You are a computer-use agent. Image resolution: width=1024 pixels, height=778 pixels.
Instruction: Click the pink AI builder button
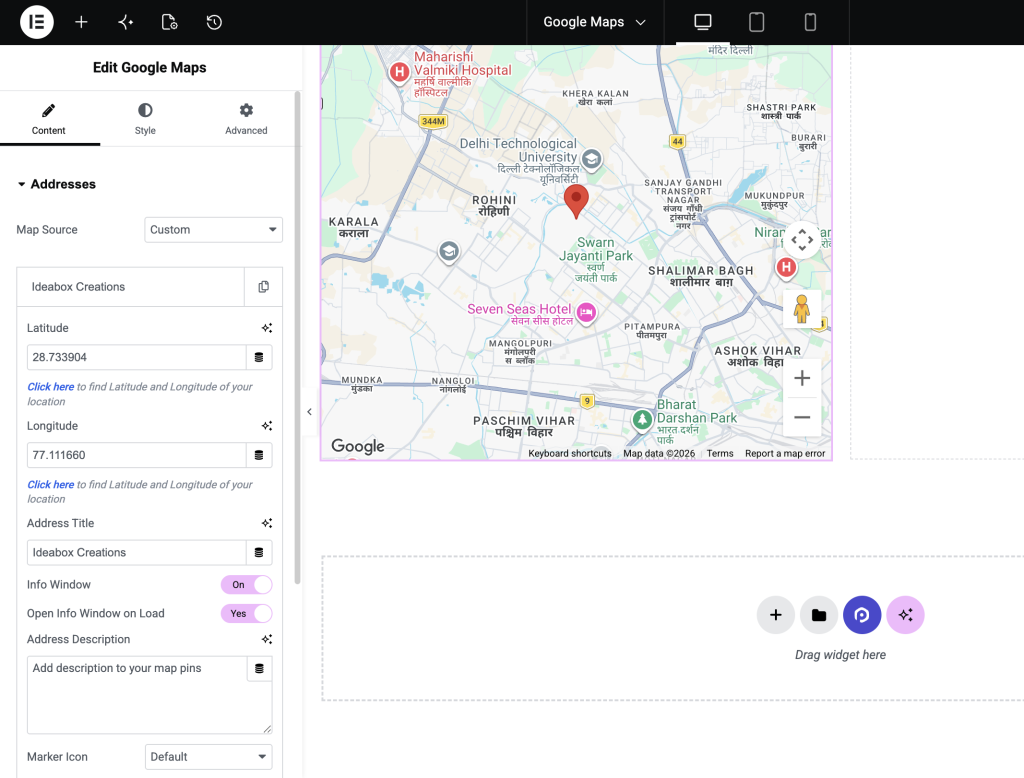[905, 615]
